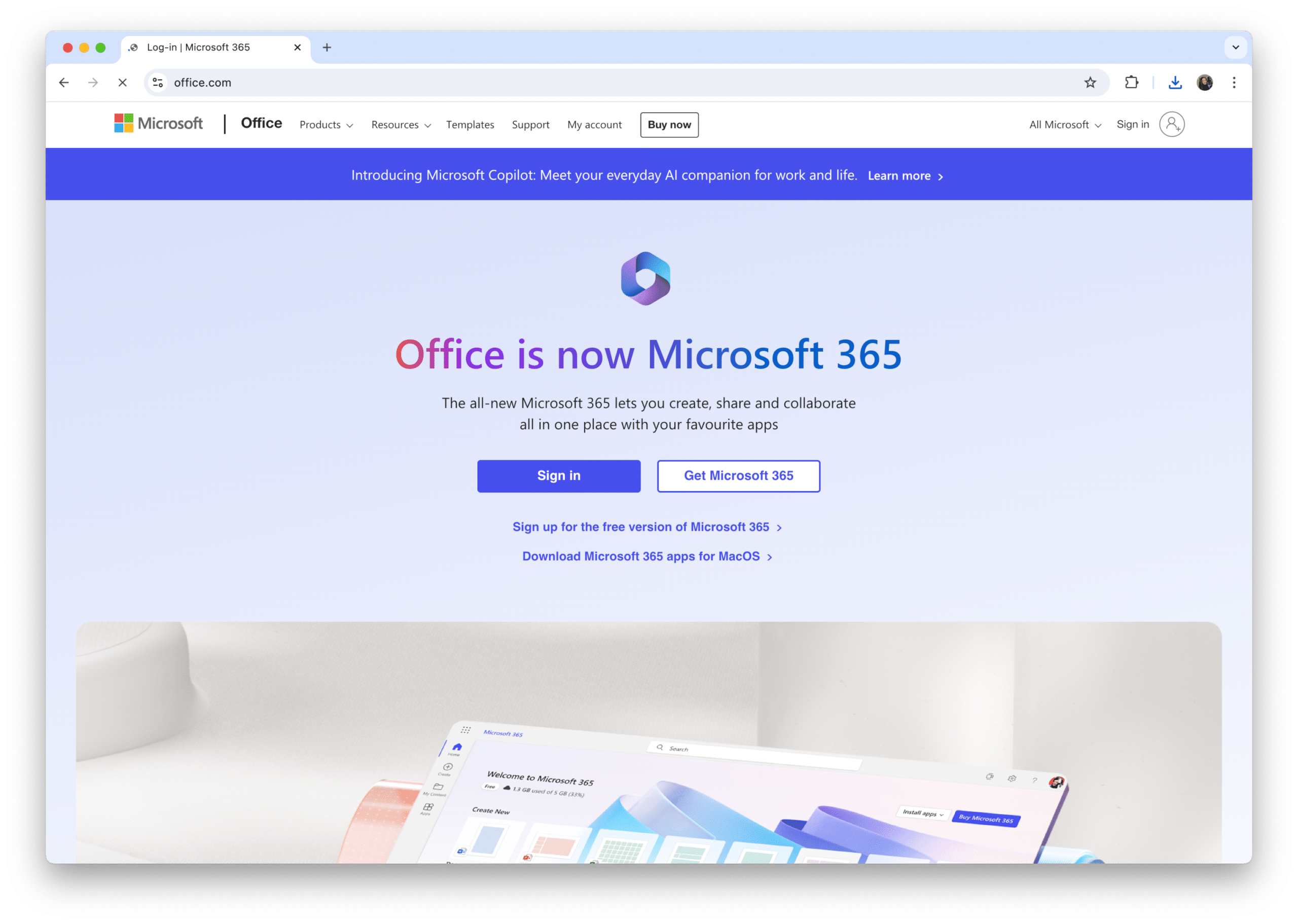
Task: Open the Support menu item
Action: [530, 124]
